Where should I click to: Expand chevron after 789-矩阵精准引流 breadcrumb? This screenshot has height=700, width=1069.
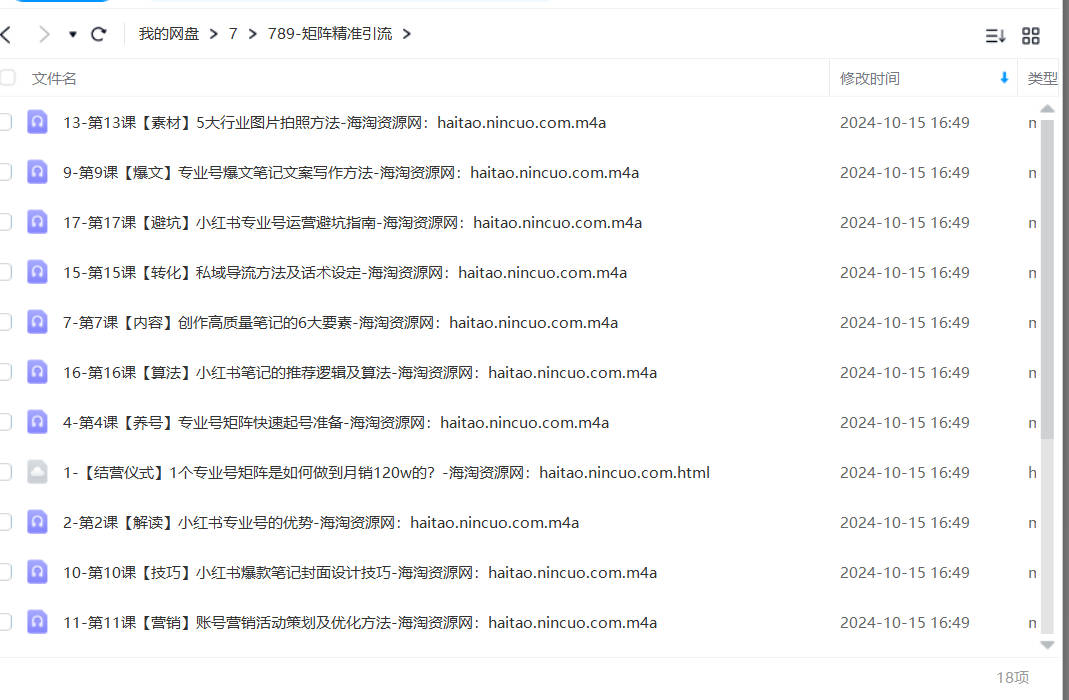point(407,34)
